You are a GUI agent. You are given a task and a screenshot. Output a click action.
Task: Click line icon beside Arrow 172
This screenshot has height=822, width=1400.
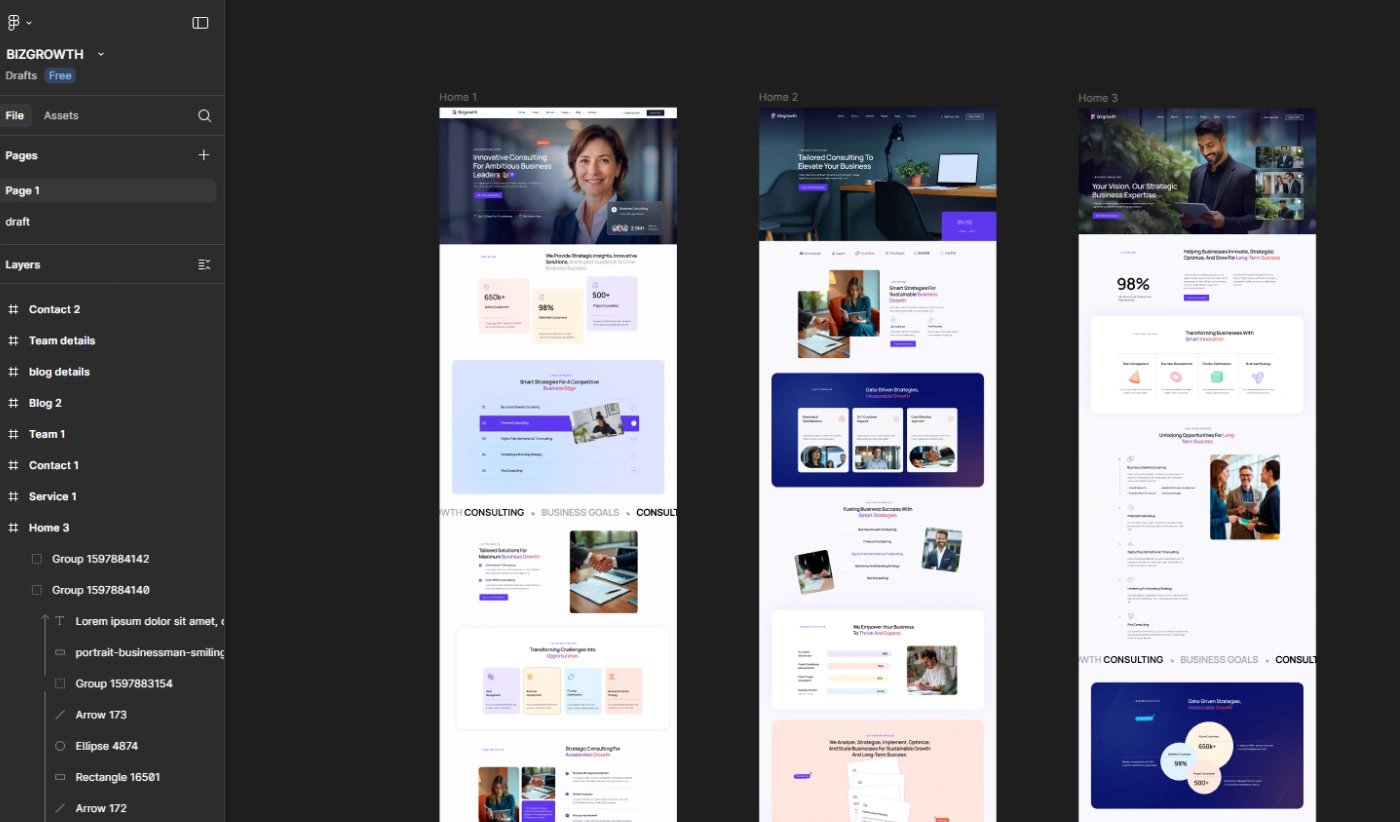pos(60,808)
